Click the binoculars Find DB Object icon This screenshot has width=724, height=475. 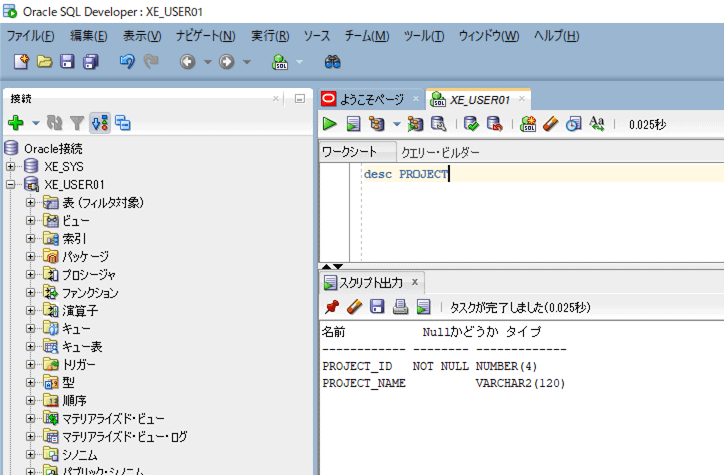click(332, 62)
